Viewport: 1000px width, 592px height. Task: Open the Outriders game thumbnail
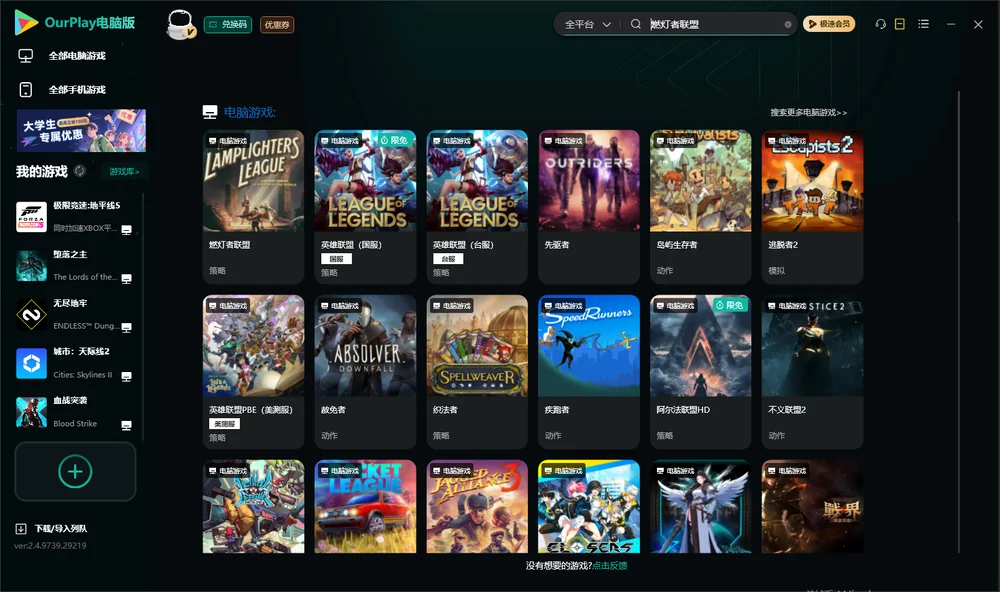(x=589, y=181)
